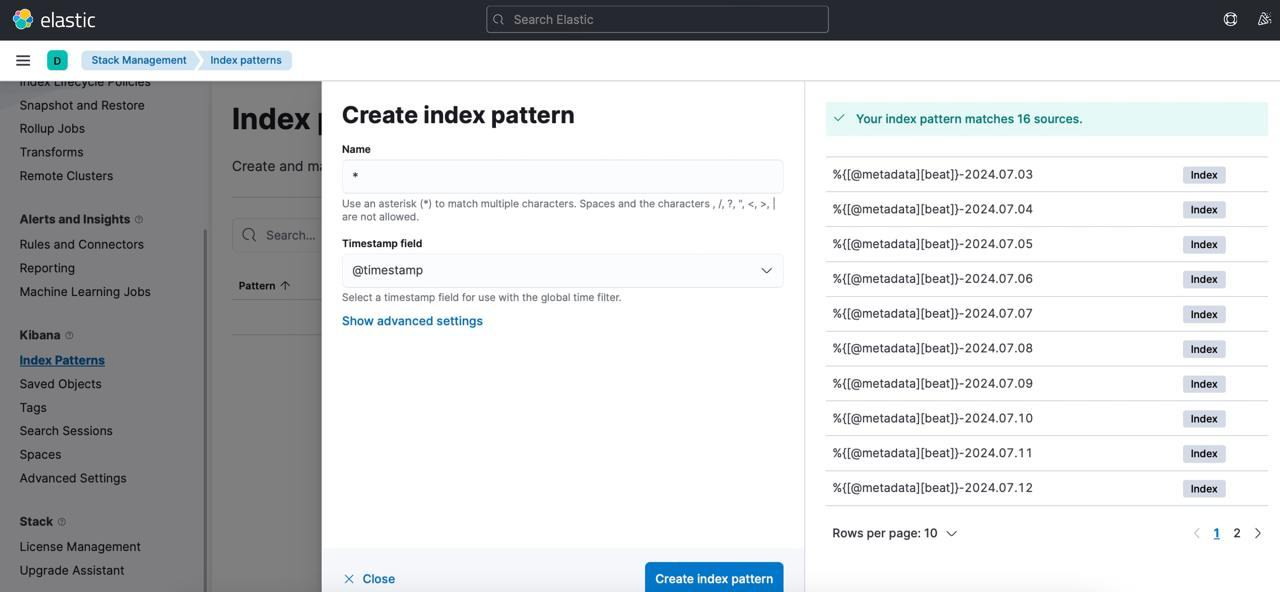The image size is (1280, 592).
Task: Click the index 2024.07.08 row
Action: (1047, 349)
